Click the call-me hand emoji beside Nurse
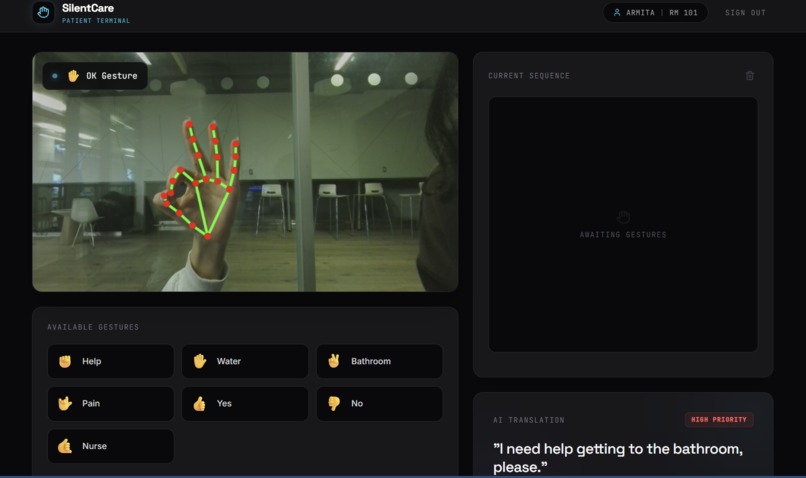This screenshot has width=806, height=478. (65, 446)
